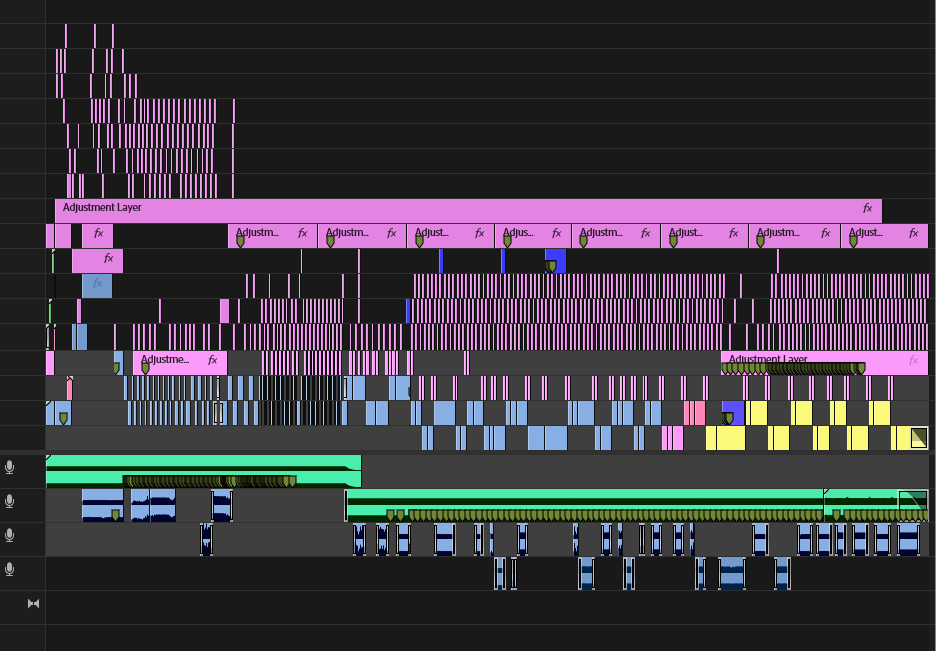Click the mix track bowtie icon below the audio tracks
This screenshot has width=936, height=651.
tap(33, 603)
